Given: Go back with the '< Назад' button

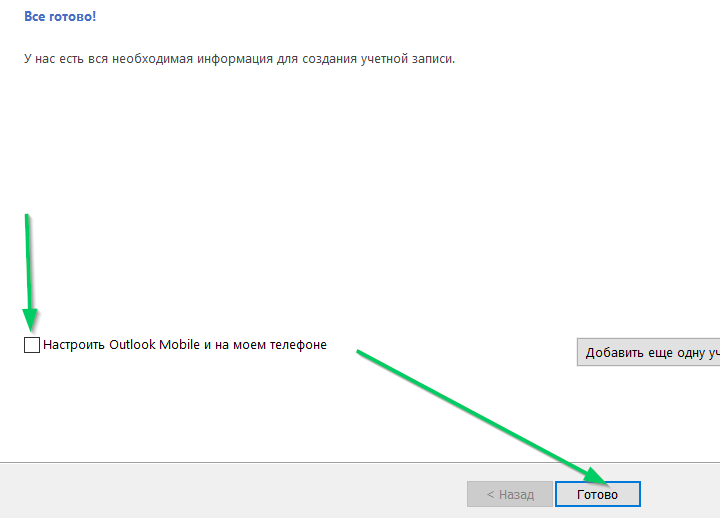Looking at the screenshot, I should (x=510, y=494).
